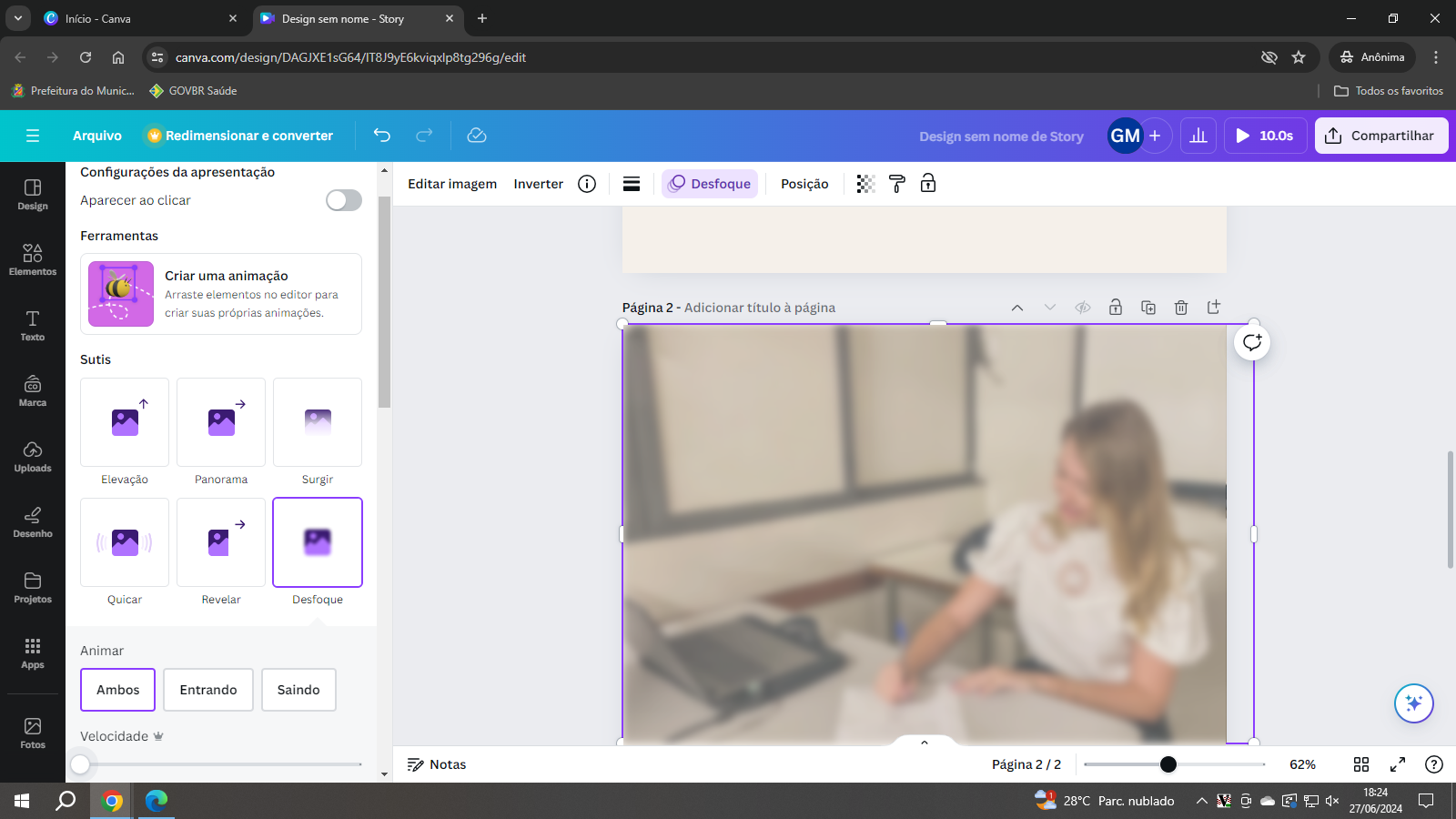Open the Fotos sidebar panel
Viewport: 1456px width, 819px height.
pyautogui.click(x=33, y=733)
